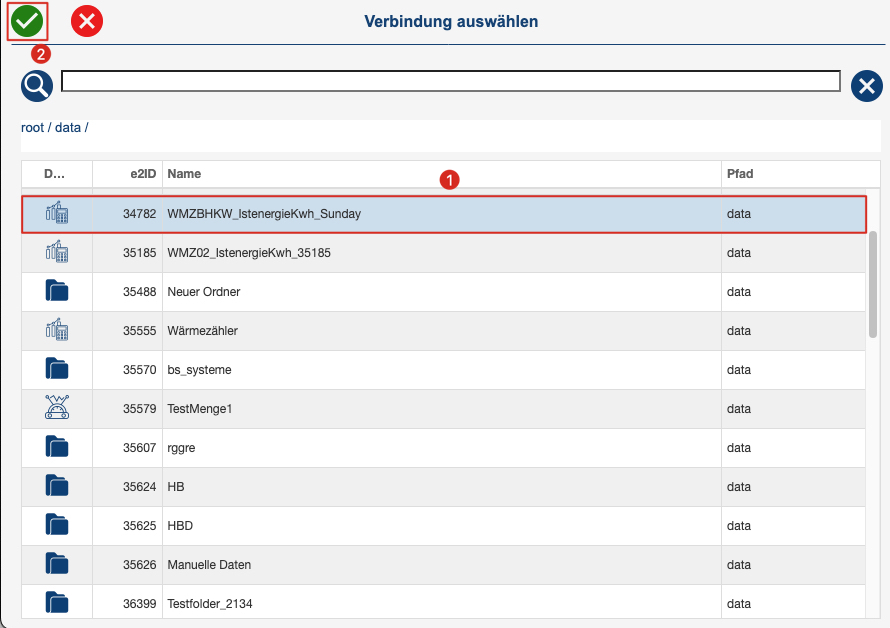Open the HBD folder entry
Image resolution: width=890 pixels, height=628 pixels.
point(443,526)
